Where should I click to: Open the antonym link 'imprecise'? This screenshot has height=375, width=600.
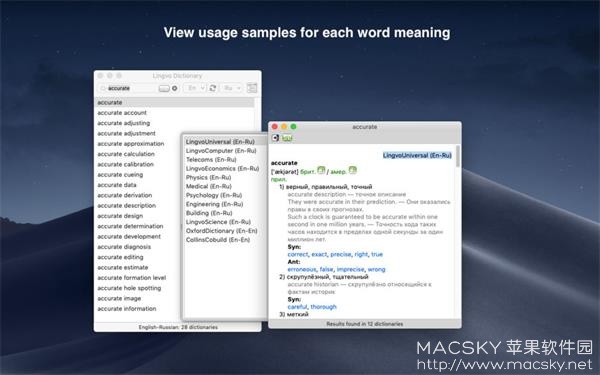351,269
